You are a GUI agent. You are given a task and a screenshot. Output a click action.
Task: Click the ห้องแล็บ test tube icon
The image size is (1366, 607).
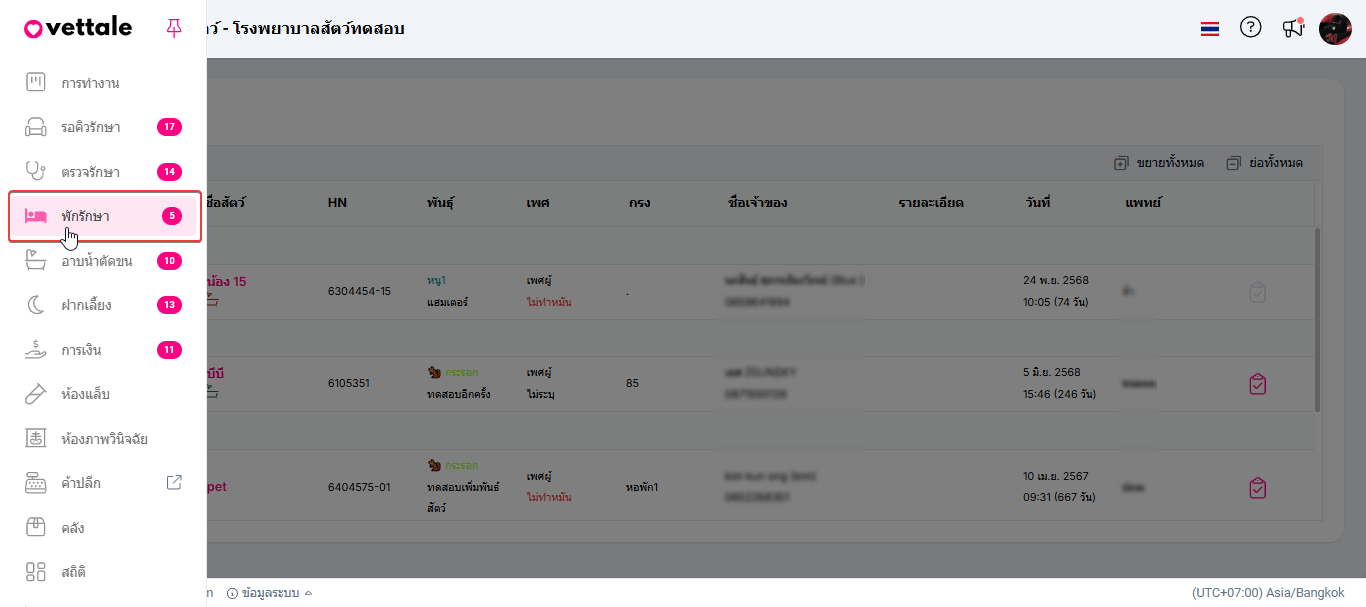coord(36,394)
